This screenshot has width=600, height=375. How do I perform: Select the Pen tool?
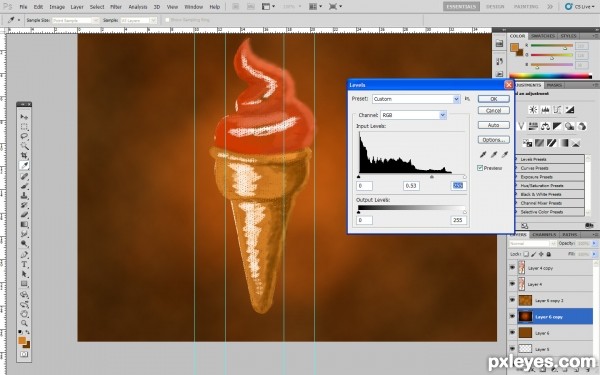[24, 254]
